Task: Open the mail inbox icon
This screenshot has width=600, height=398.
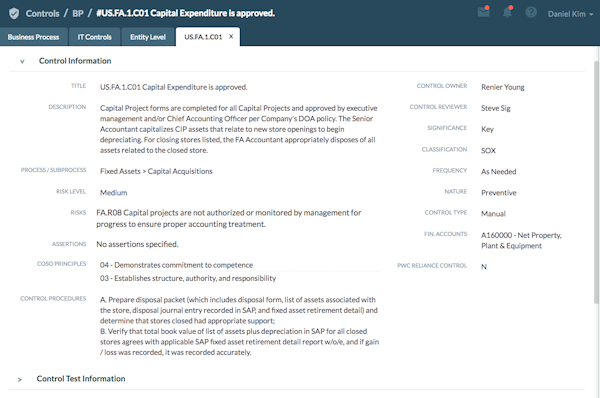Action: point(484,12)
